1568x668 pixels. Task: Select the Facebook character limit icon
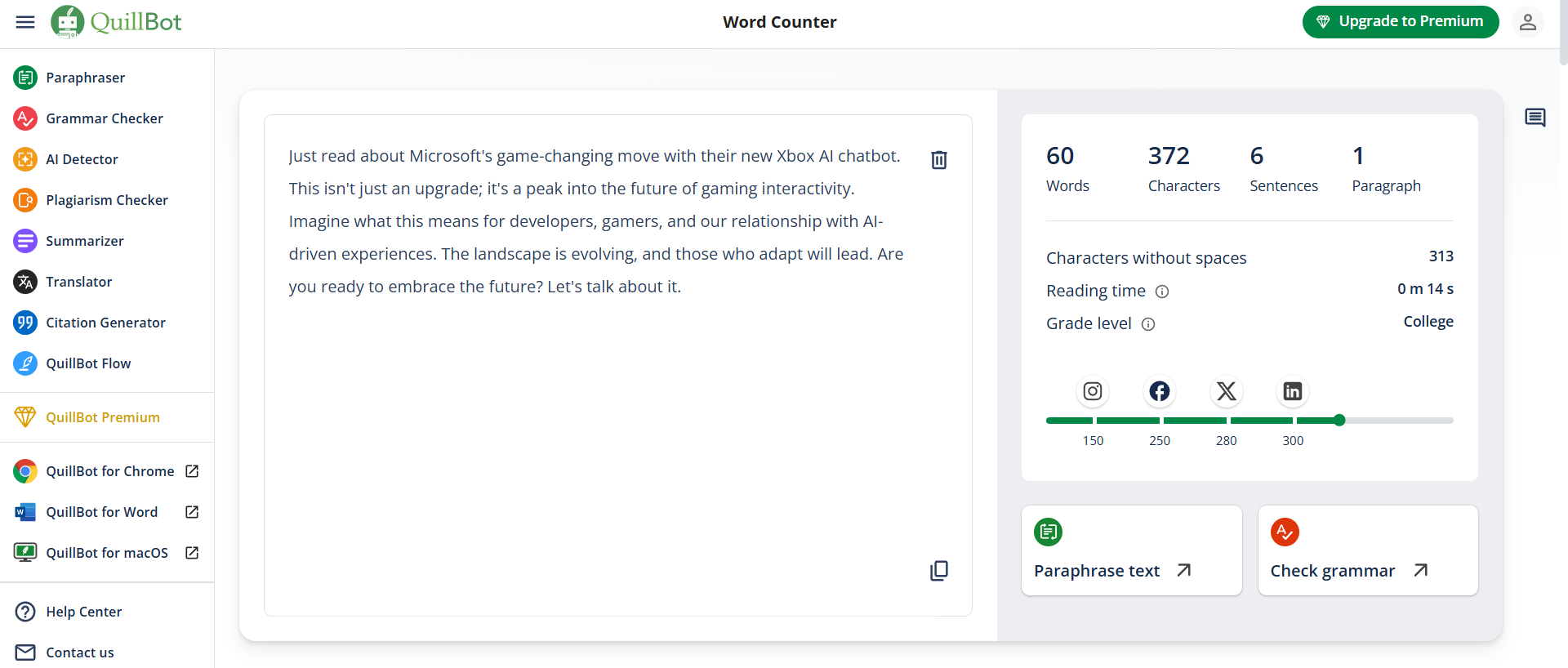click(1160, 391)
